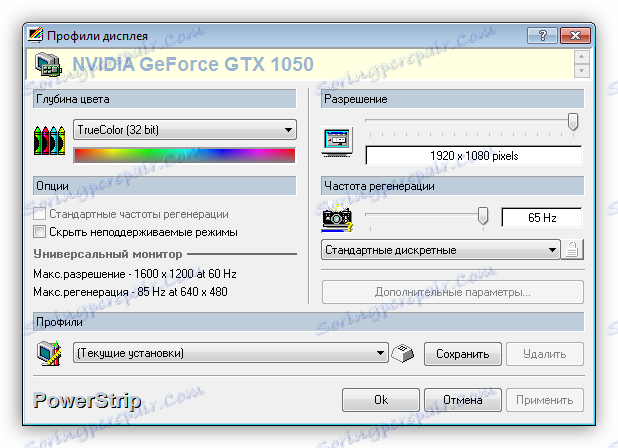Viewport: 618px width, 448px height.
Task: Click the profiles monitor with ruler icon
Action: click(49, 353)
